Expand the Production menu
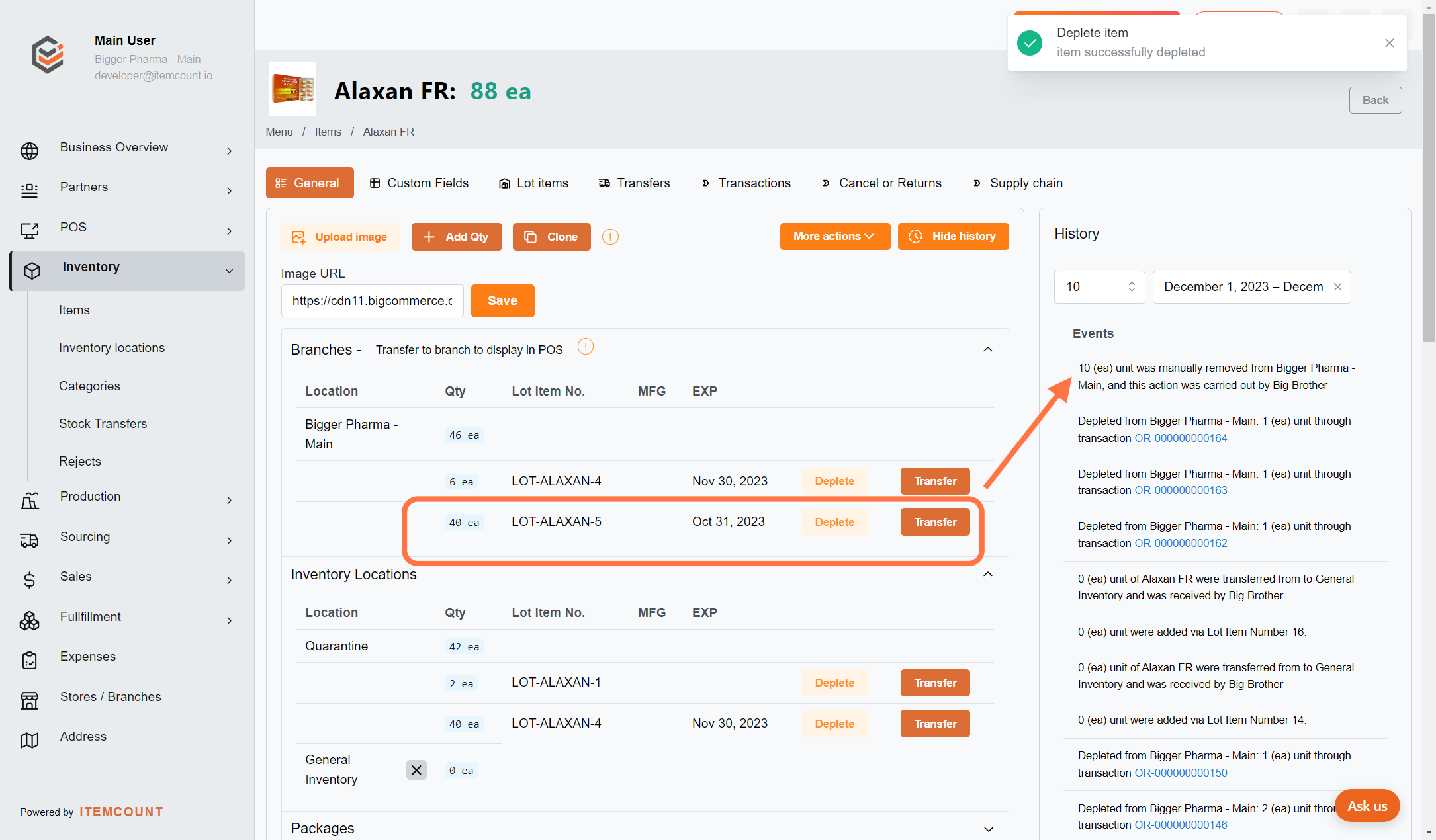Screen dimensions: 1436x840 coord(229,501)
